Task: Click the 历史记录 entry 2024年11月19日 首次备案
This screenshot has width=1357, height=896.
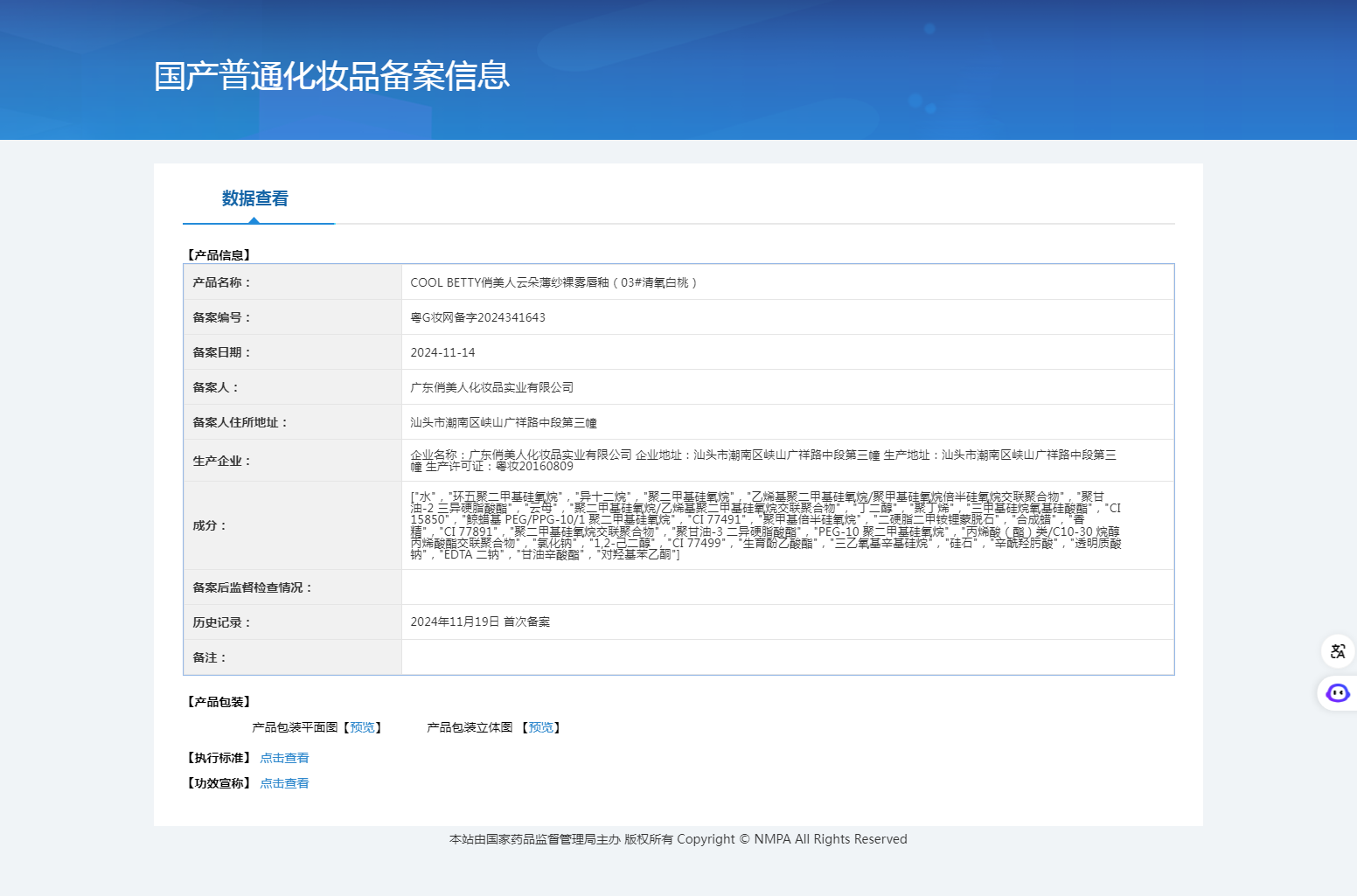Action: click(480, 622)
